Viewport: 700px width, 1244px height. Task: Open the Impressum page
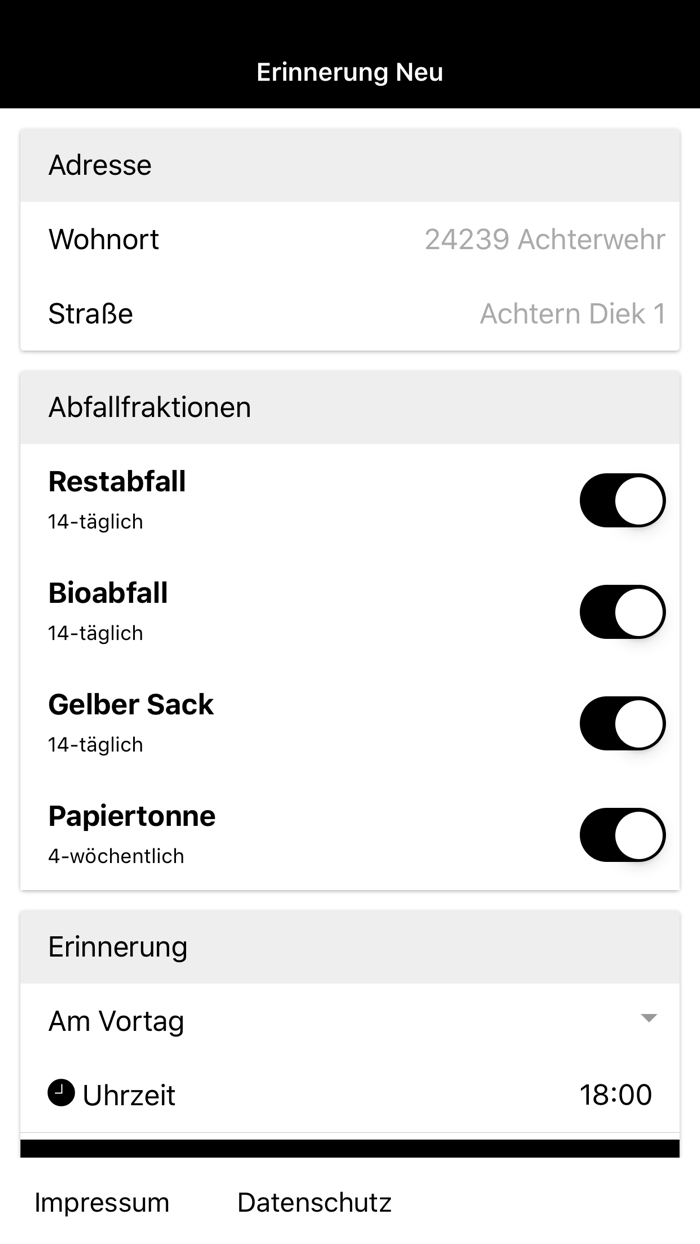[101, 1202]
